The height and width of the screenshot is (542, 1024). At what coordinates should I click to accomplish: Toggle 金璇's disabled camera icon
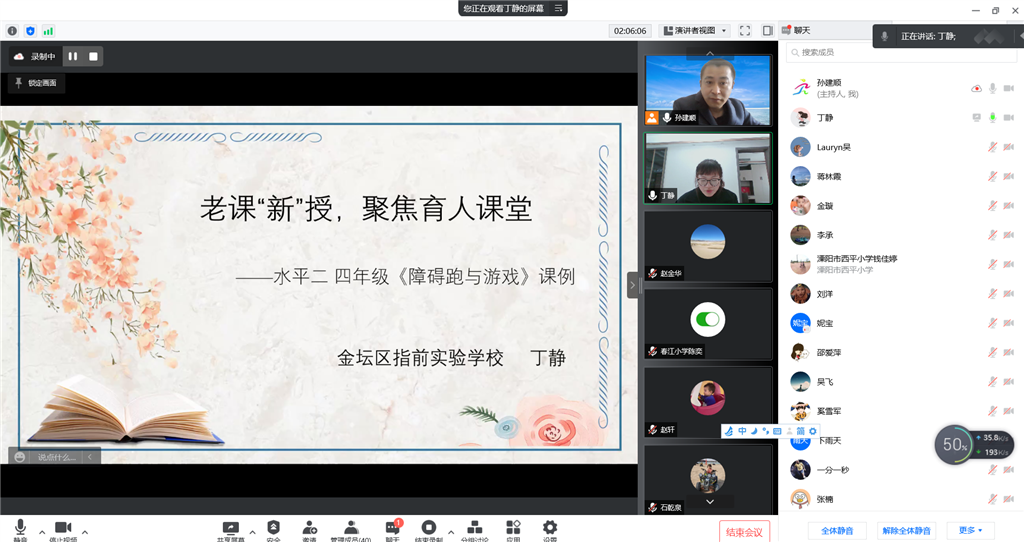click(x=1009, y=206)
